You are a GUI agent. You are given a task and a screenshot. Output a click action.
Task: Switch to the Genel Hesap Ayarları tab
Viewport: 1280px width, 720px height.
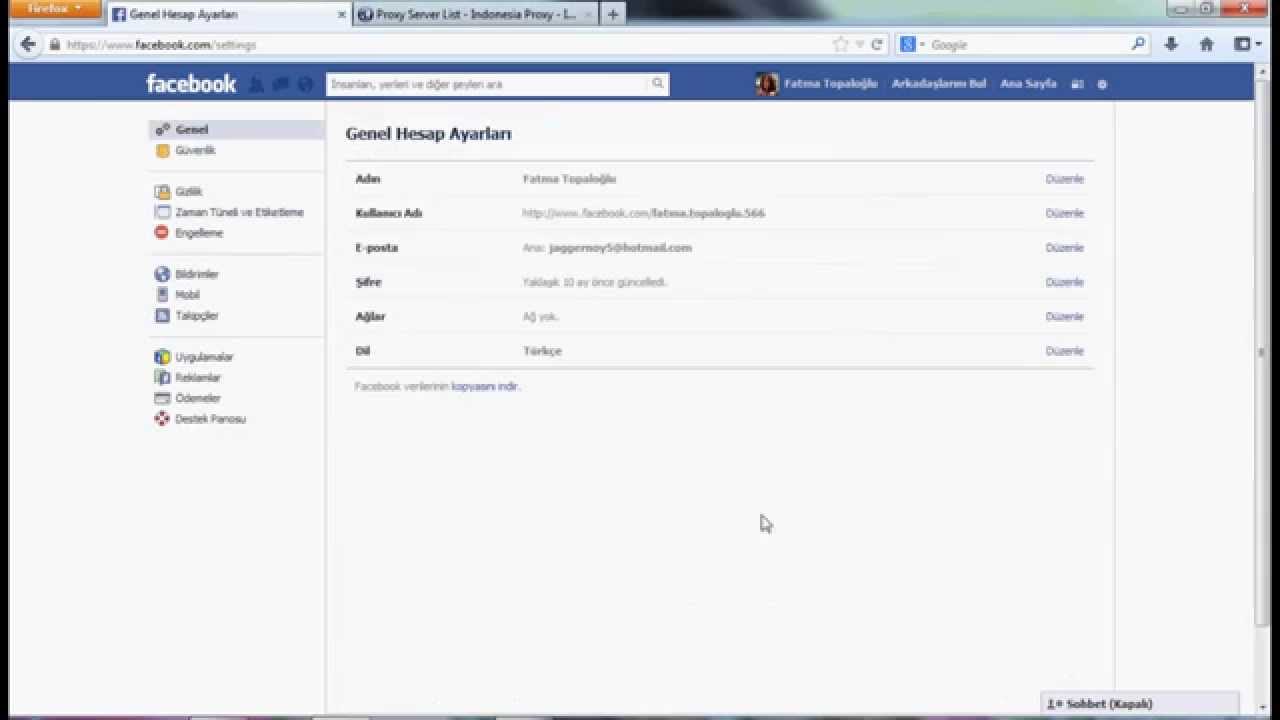(x=228, y=14)
